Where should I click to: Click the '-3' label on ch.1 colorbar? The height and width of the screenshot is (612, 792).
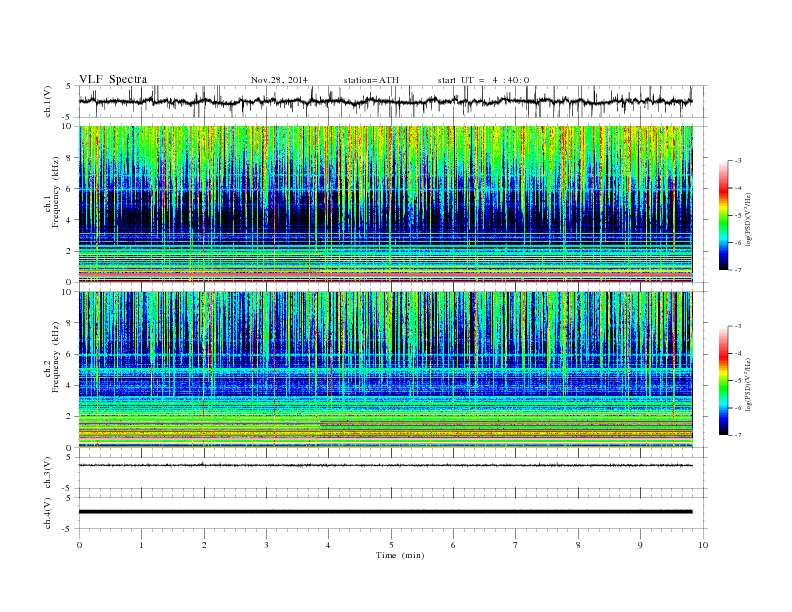pyautogui.click(x=738, y=161)
